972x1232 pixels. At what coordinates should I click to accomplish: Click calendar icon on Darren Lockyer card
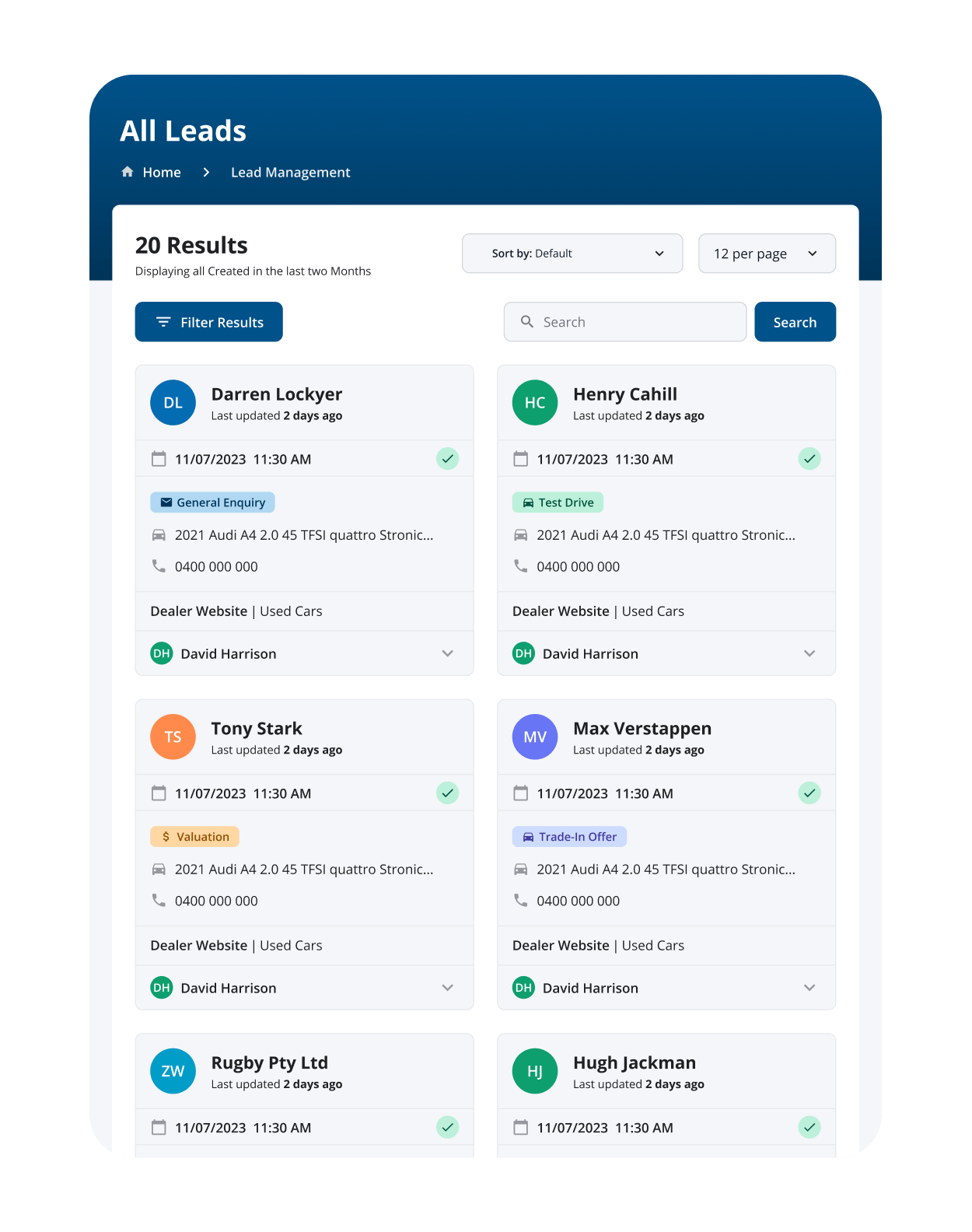tap(159, 459)
